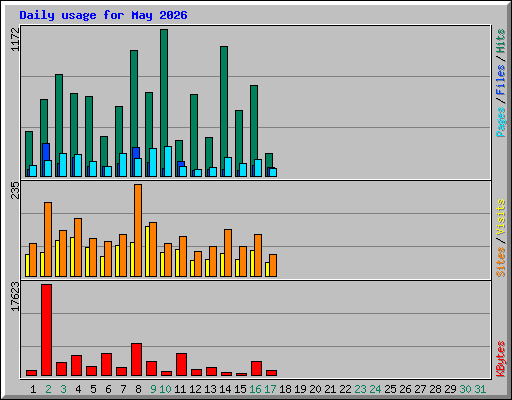Select green day 30 on the x-axis
512x400 pixels.
point(465,389)
